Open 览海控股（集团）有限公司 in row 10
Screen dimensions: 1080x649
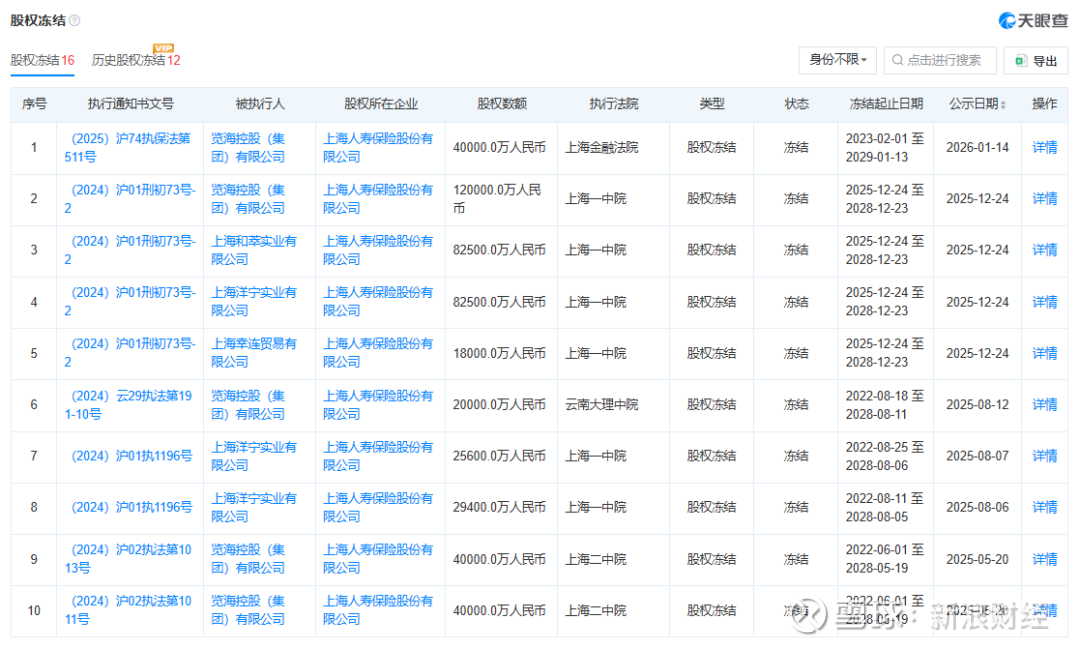click(x=248, y=610)
